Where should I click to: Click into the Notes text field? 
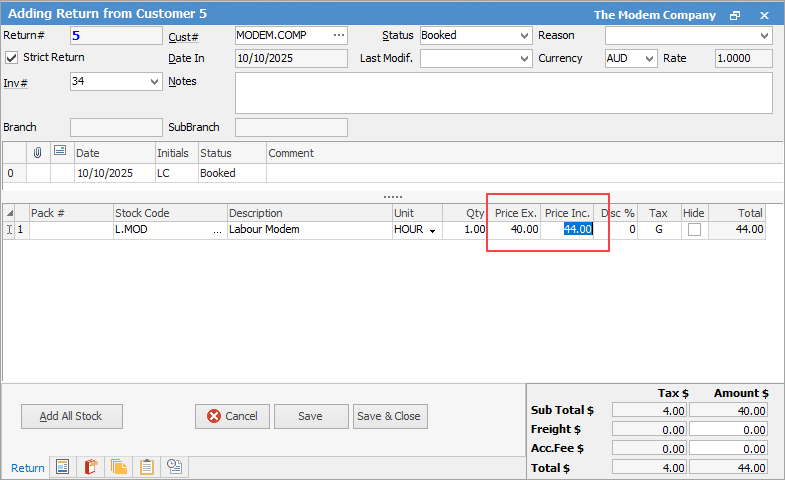(x=503, y=93)
